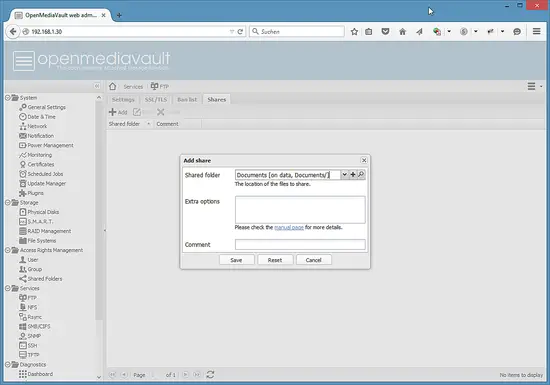Screen dimensions: 550x385
Task: Collapse the Storage tree node
Action: (8, 202)
